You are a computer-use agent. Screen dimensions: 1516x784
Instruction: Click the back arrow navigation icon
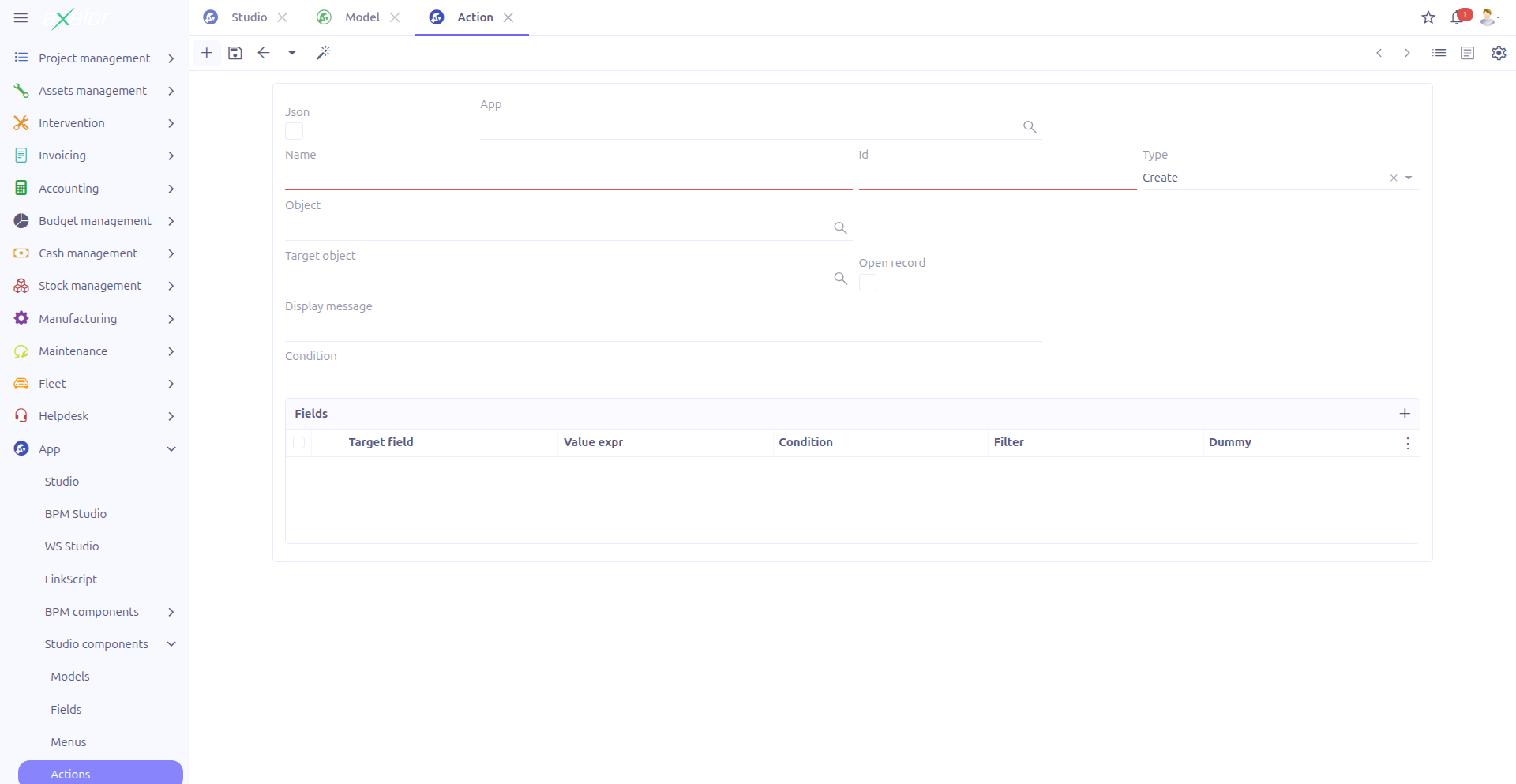point(264,53)
